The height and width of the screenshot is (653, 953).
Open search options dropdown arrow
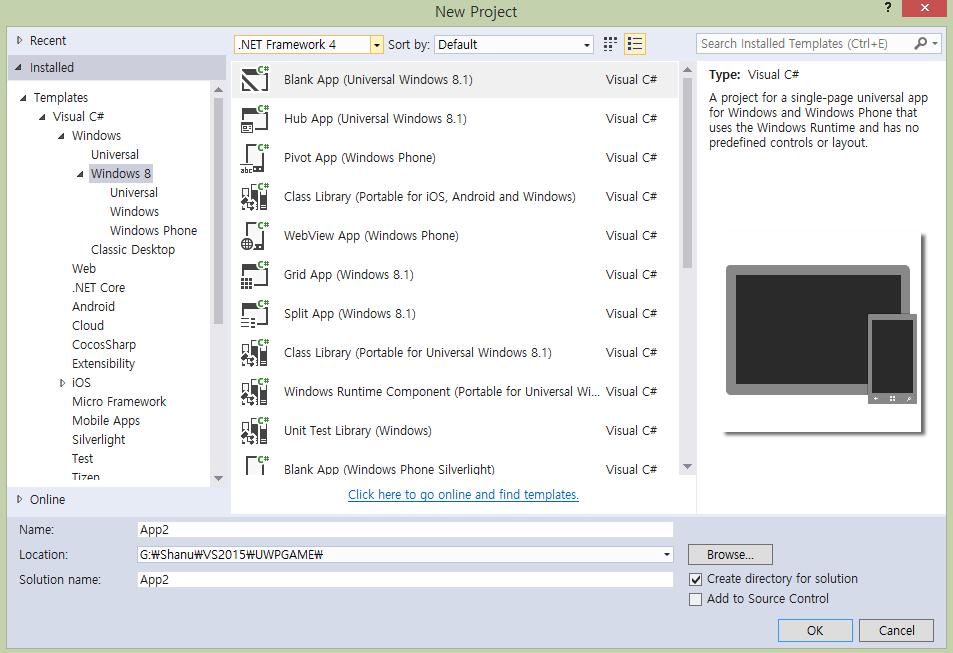coord(935,43)
